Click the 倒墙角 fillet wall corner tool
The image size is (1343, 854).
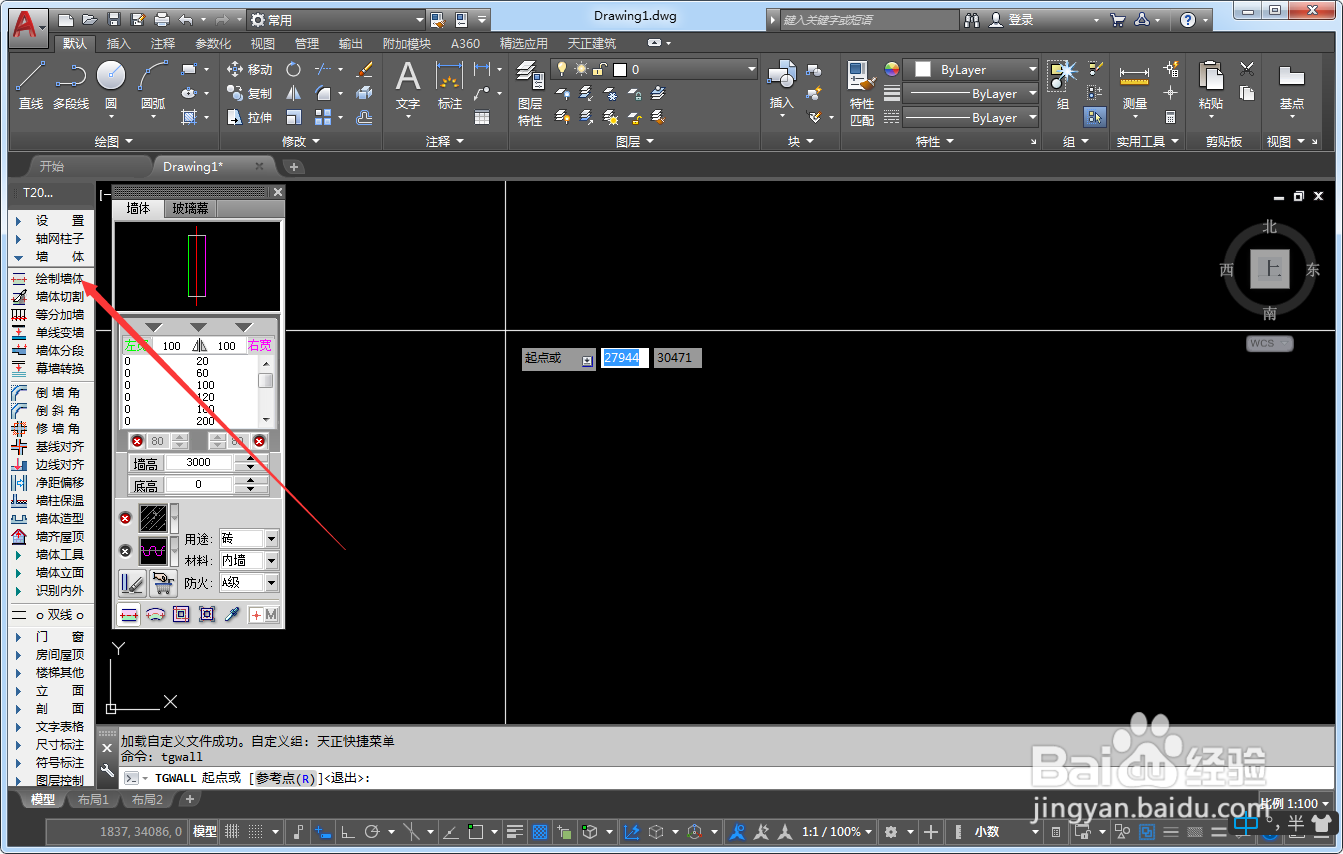50,392
